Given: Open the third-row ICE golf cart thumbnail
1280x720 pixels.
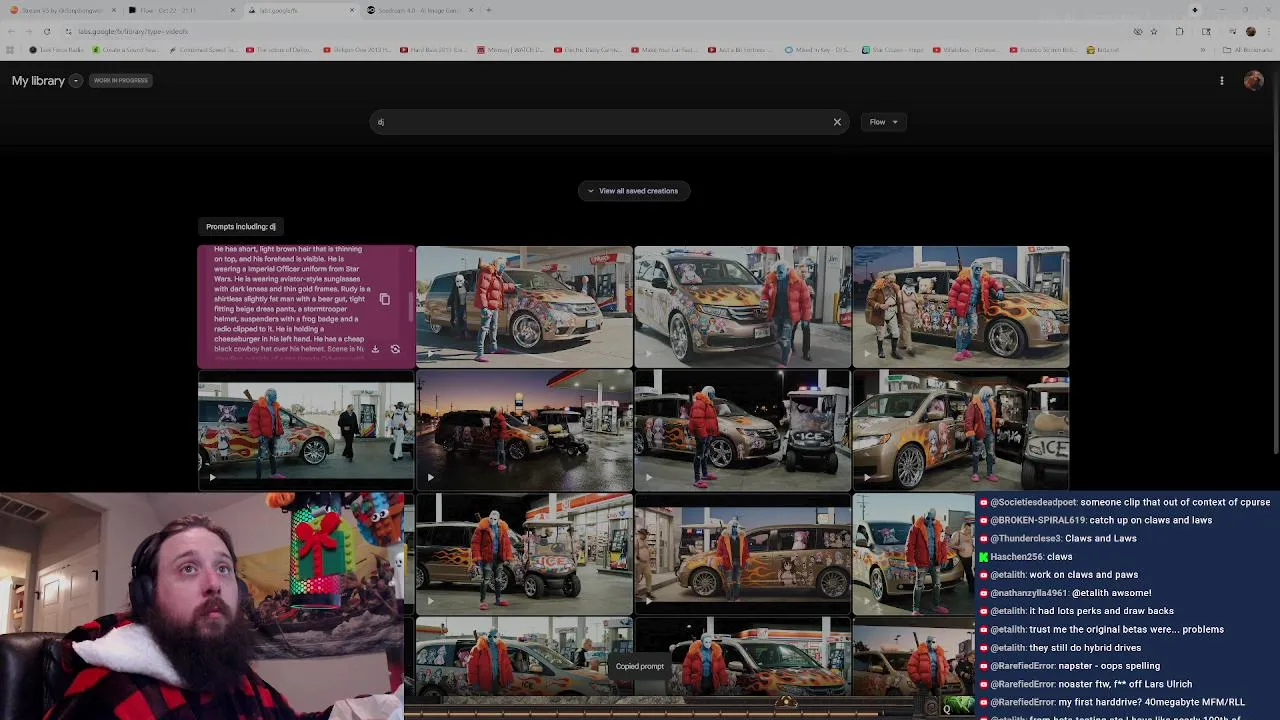Looking at the screenshot, I should coord(524,555).
